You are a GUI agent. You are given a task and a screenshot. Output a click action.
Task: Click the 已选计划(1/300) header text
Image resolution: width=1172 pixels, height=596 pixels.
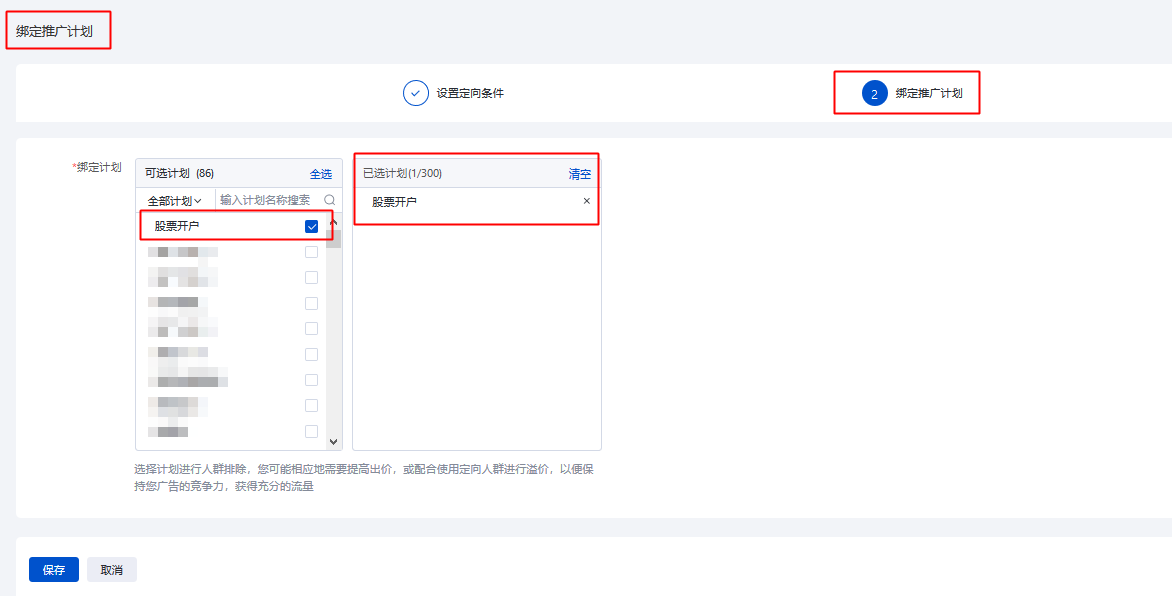[x=402, y=173]
